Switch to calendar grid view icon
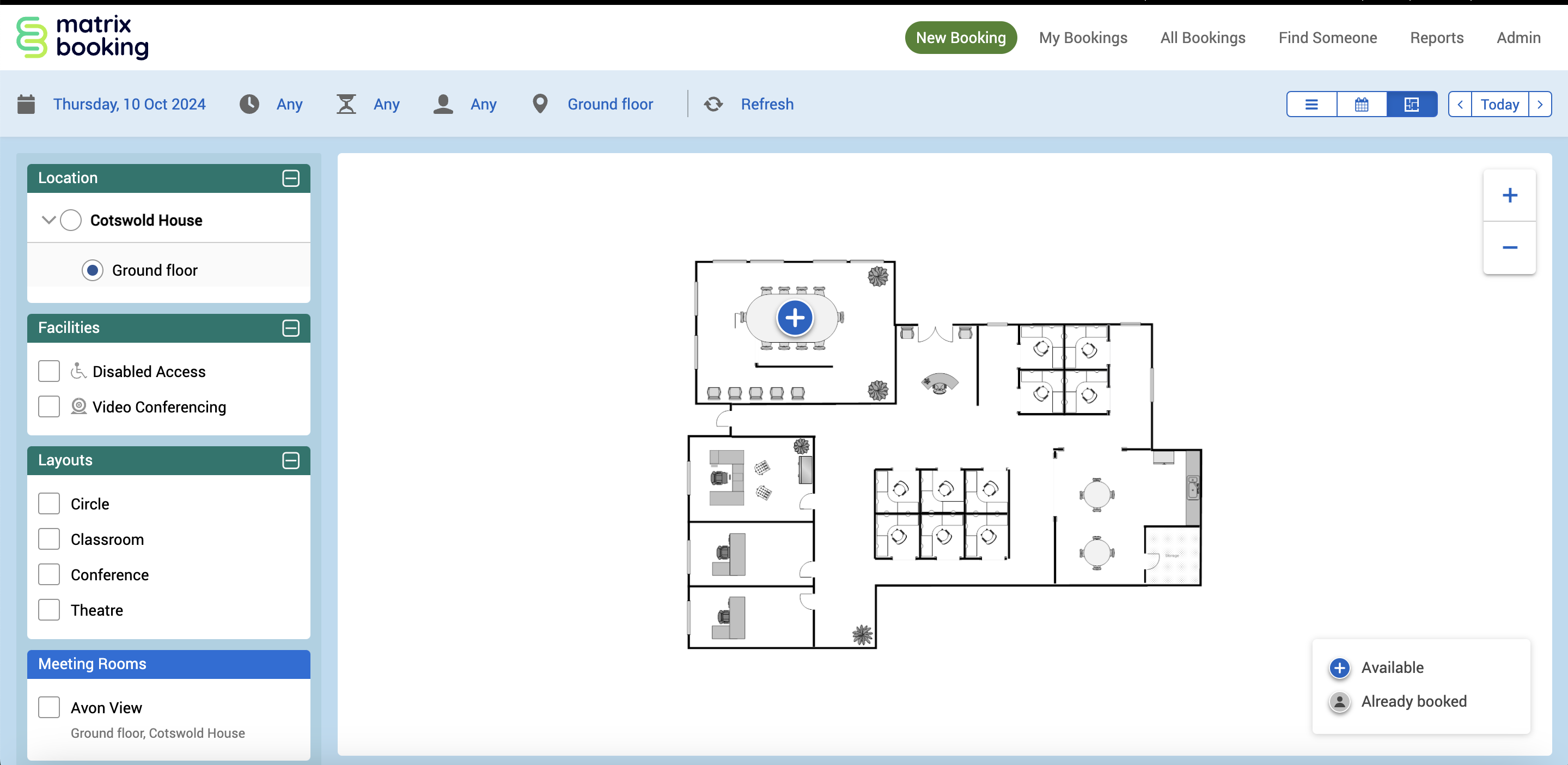Viewport: 1568px width, 765px height. click(x=1361, y=104)
